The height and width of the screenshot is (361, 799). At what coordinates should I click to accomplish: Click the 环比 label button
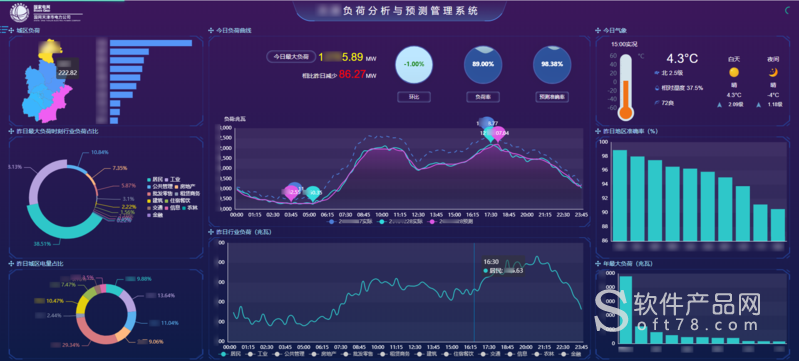click(414, 97)
